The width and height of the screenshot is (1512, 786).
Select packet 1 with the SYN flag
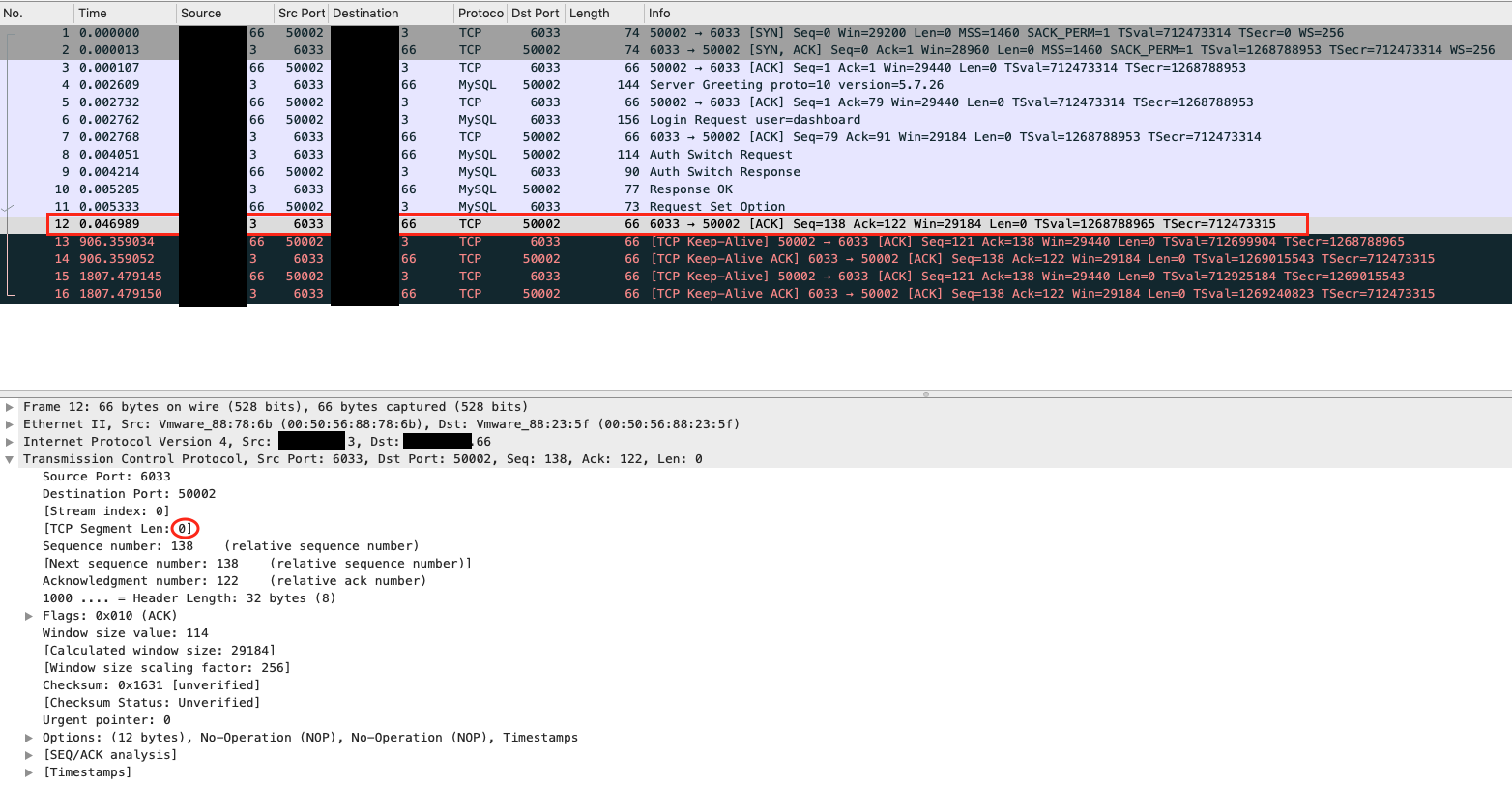756,33
